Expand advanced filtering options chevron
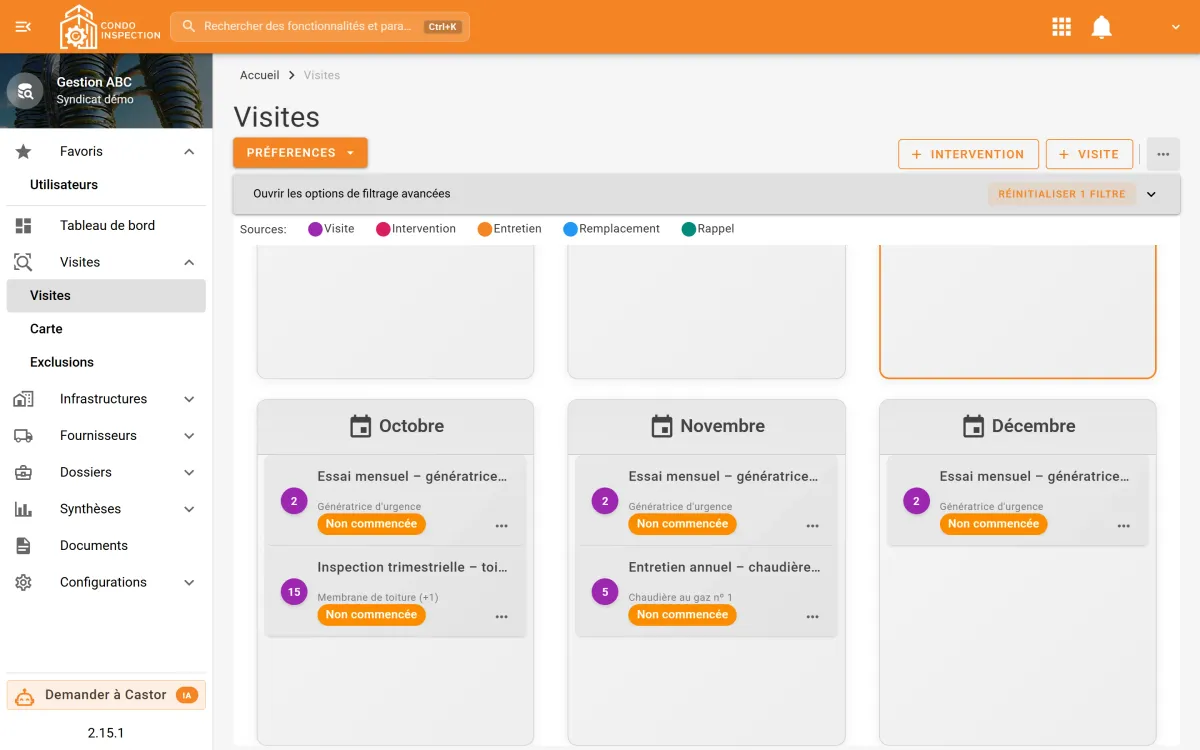The height and width of the screenshot is (750, 1200). pyautogui.click(x=1151, y=194)
